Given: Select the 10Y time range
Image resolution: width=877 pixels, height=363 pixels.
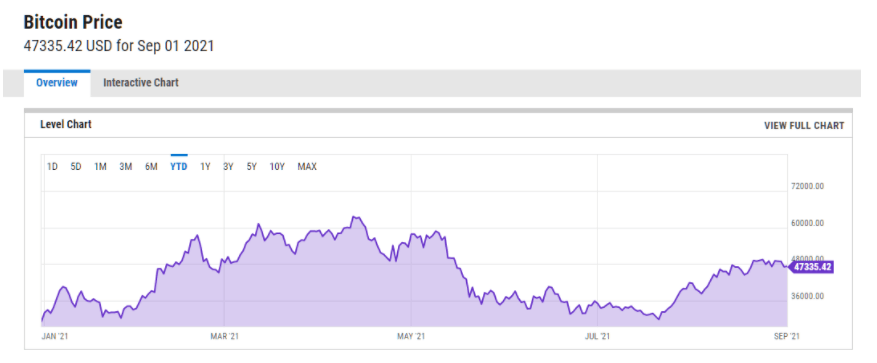Looking at the screenshot, I should pyautogui.click(x=277, y=167).
